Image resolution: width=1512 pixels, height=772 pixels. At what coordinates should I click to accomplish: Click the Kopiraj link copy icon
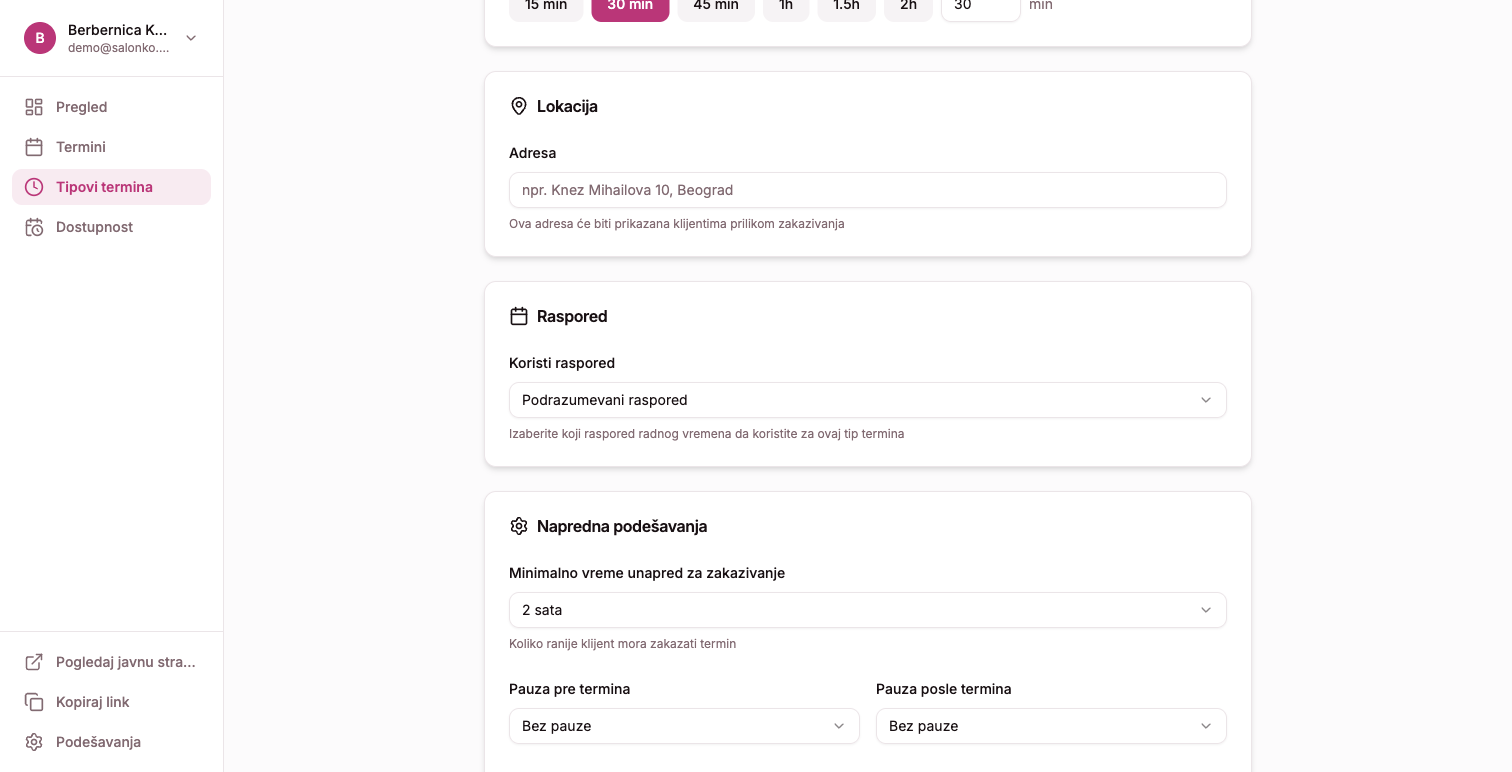pos(34,702)
